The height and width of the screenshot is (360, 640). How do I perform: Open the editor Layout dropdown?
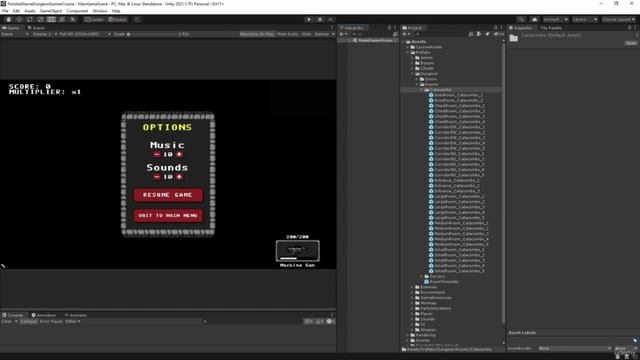point(618,19)
